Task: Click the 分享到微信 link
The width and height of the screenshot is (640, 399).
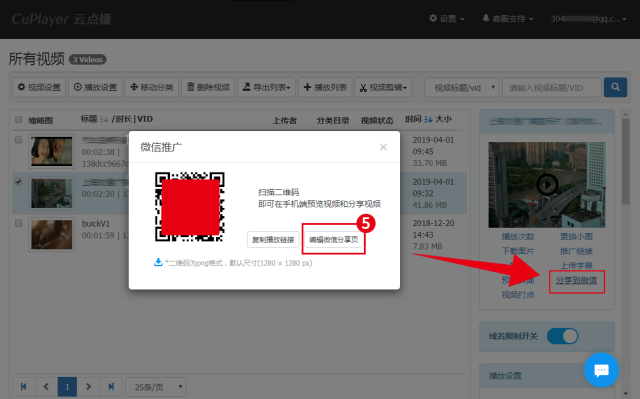Action: click(x=576, y=281)
